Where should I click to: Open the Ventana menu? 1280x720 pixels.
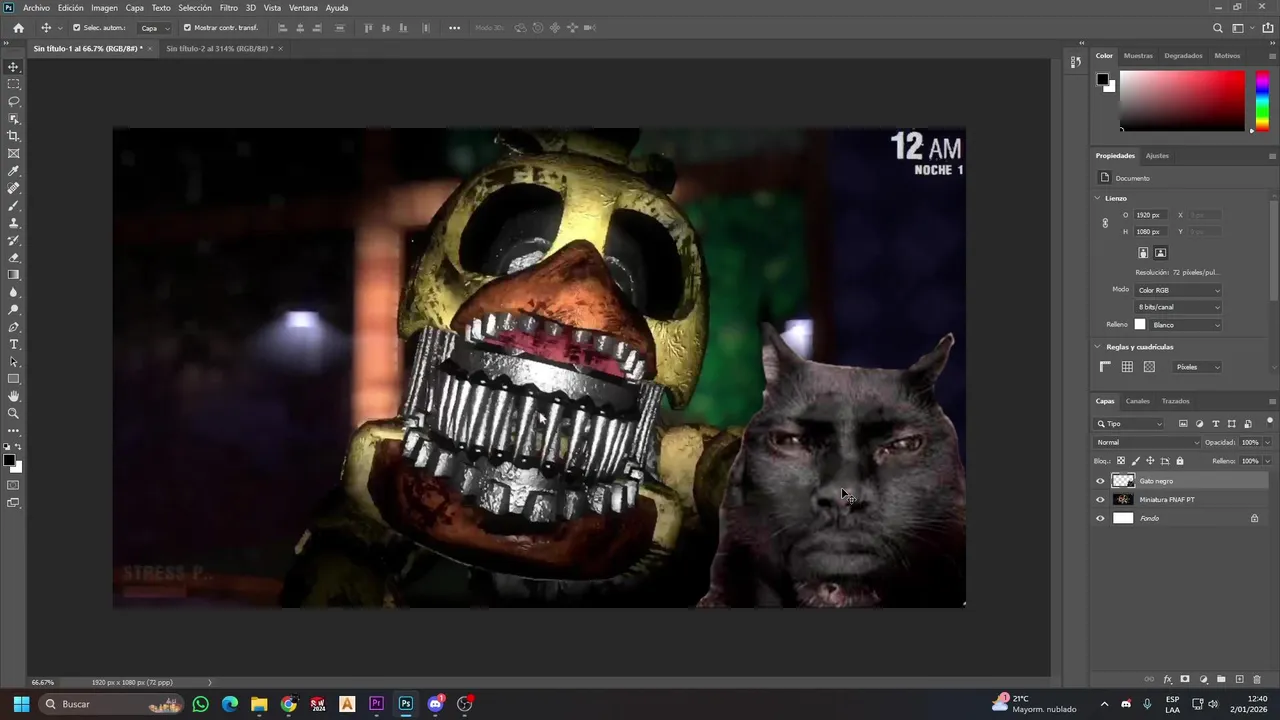point(303,8)
